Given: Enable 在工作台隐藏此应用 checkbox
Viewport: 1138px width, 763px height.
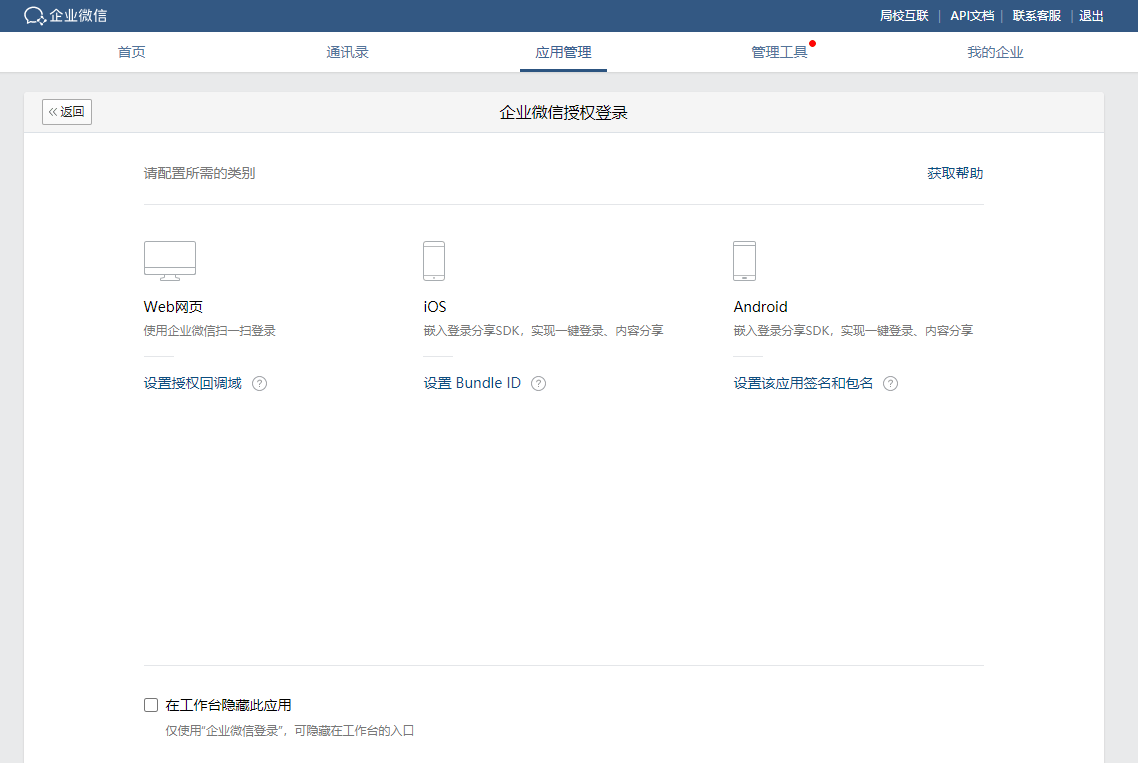Looking at the screenshot, I should [151, 705].
